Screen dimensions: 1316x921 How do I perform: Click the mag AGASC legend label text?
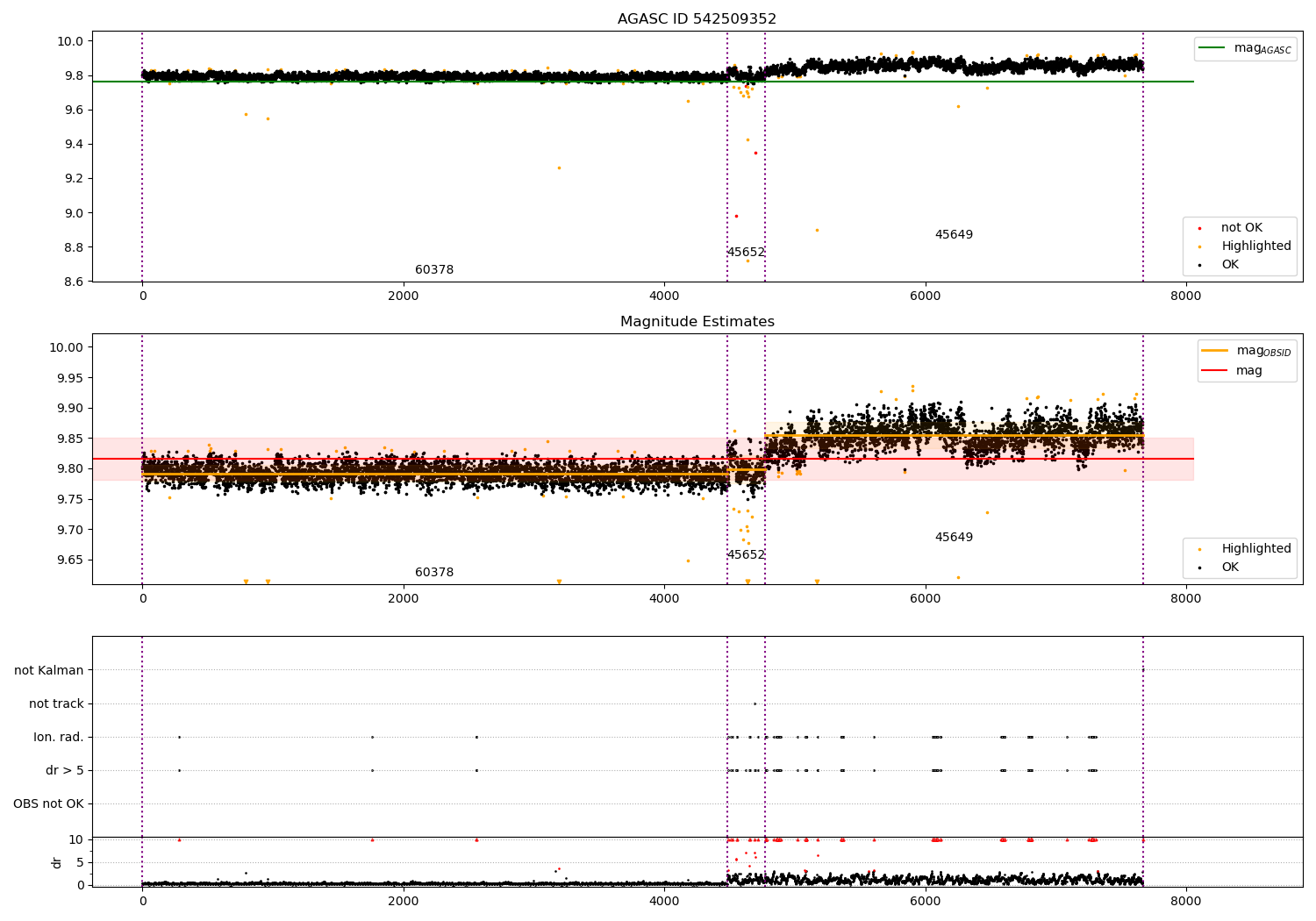[x=1262, y=48]
